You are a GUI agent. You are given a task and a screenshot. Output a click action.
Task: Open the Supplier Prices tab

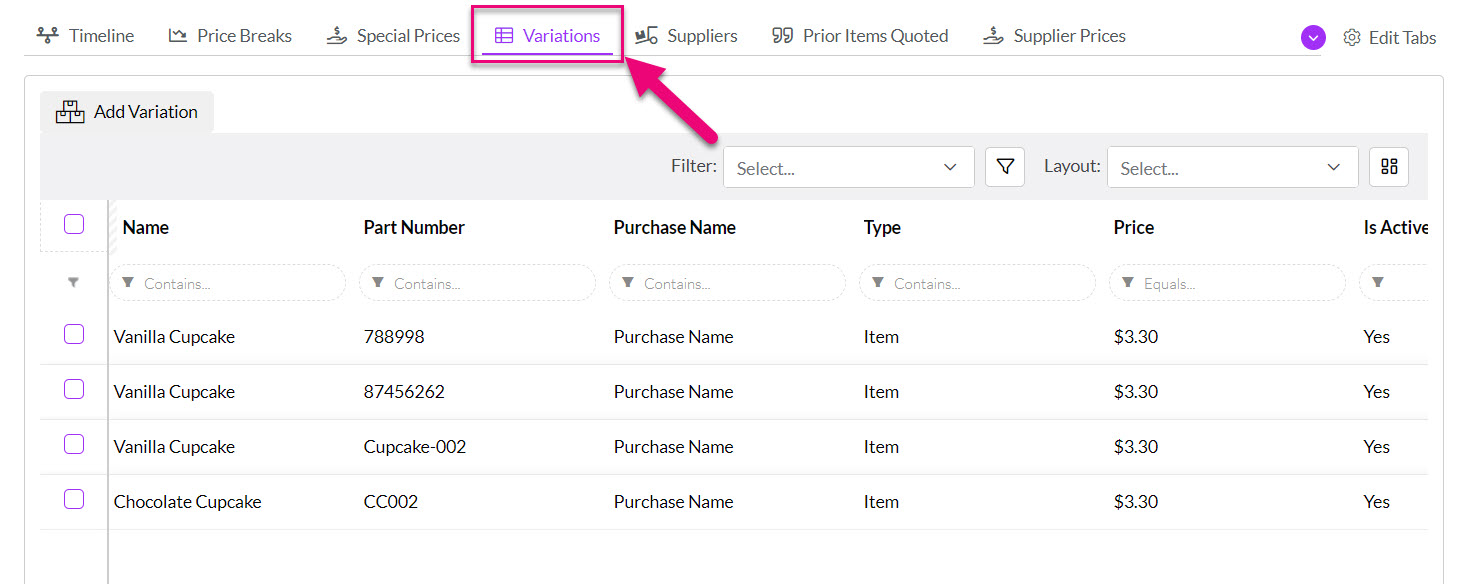[1054, 36]
